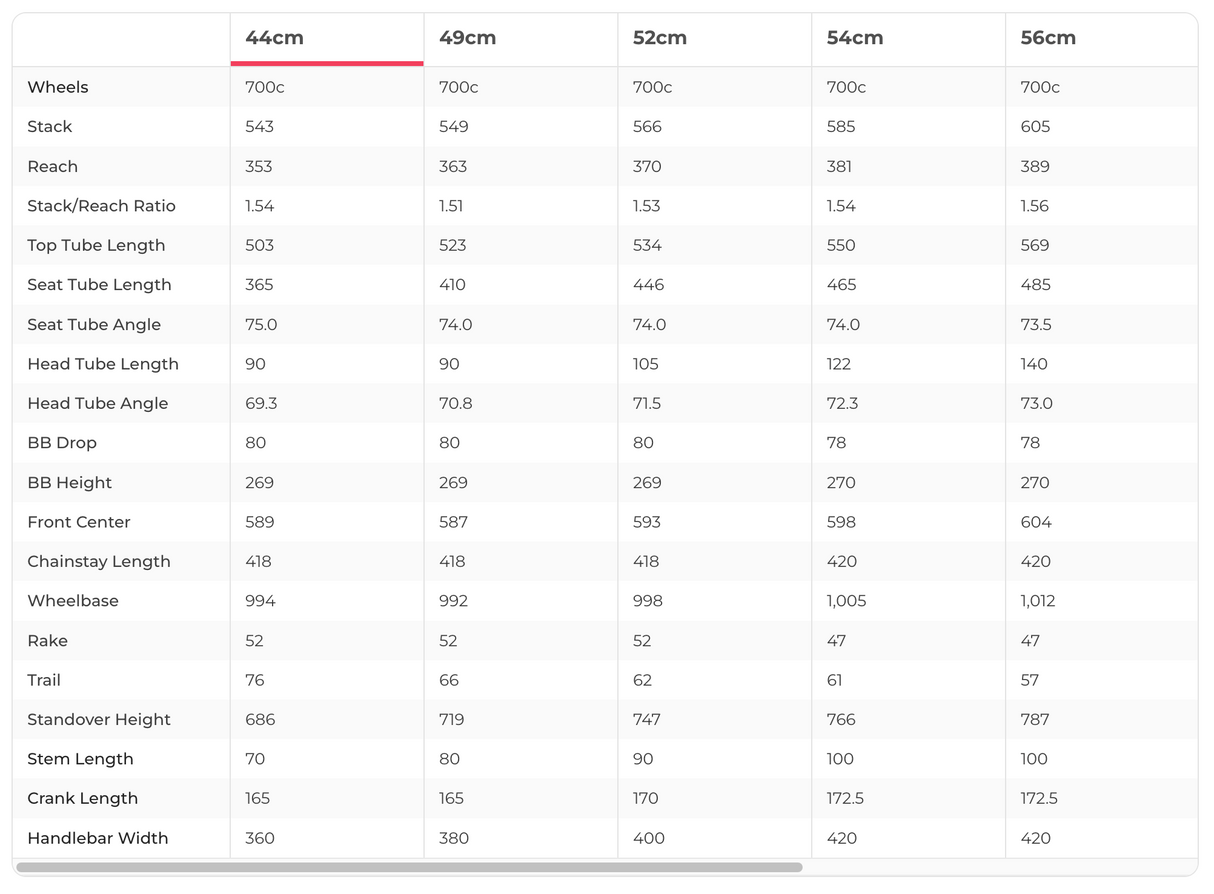Click the empty scrollbar track right of thumb

tap(1000, 867)
